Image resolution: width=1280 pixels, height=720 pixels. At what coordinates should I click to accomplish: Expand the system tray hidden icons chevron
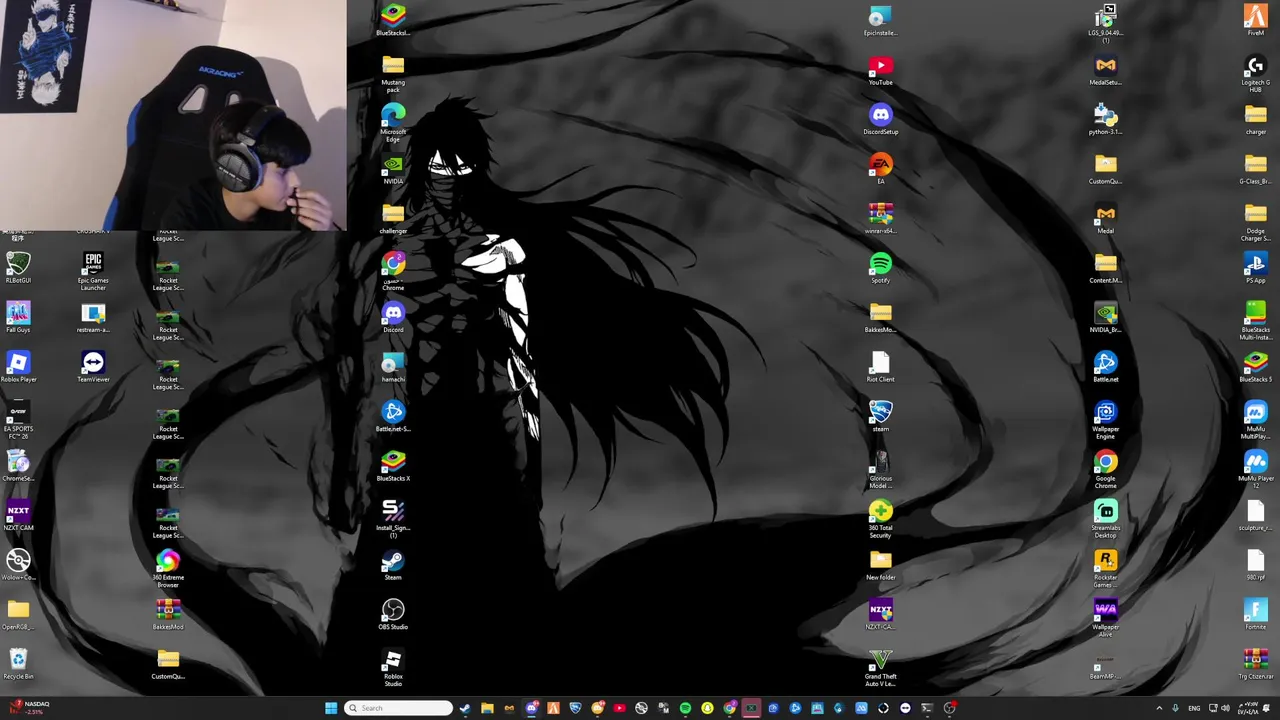point(1159,708)
